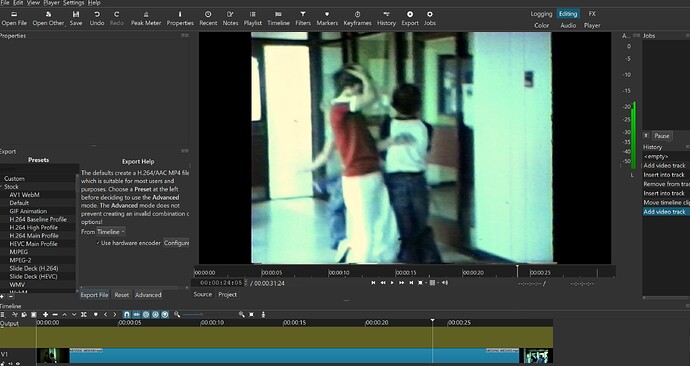
Task: Switch to the Project tab
Action: (228, 294)
